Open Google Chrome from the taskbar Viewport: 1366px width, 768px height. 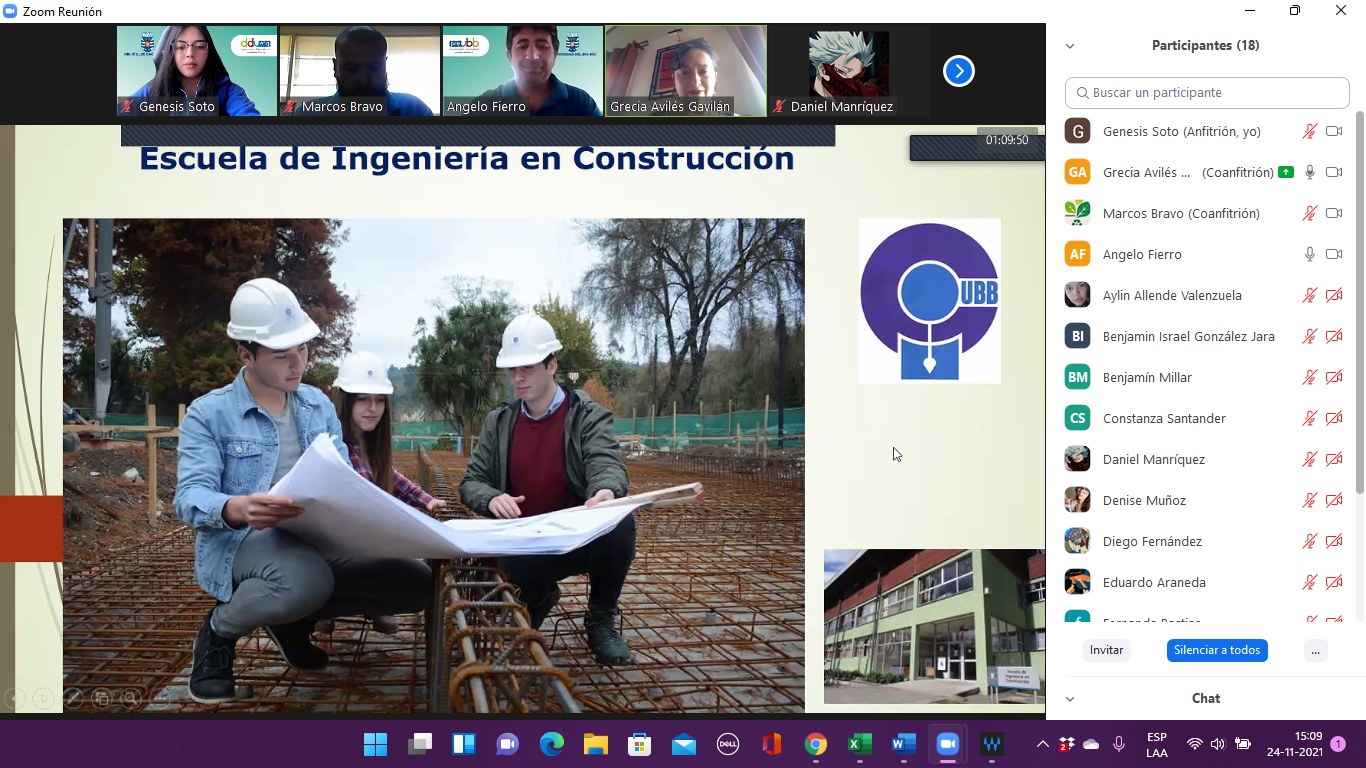(x=816, y=744)
